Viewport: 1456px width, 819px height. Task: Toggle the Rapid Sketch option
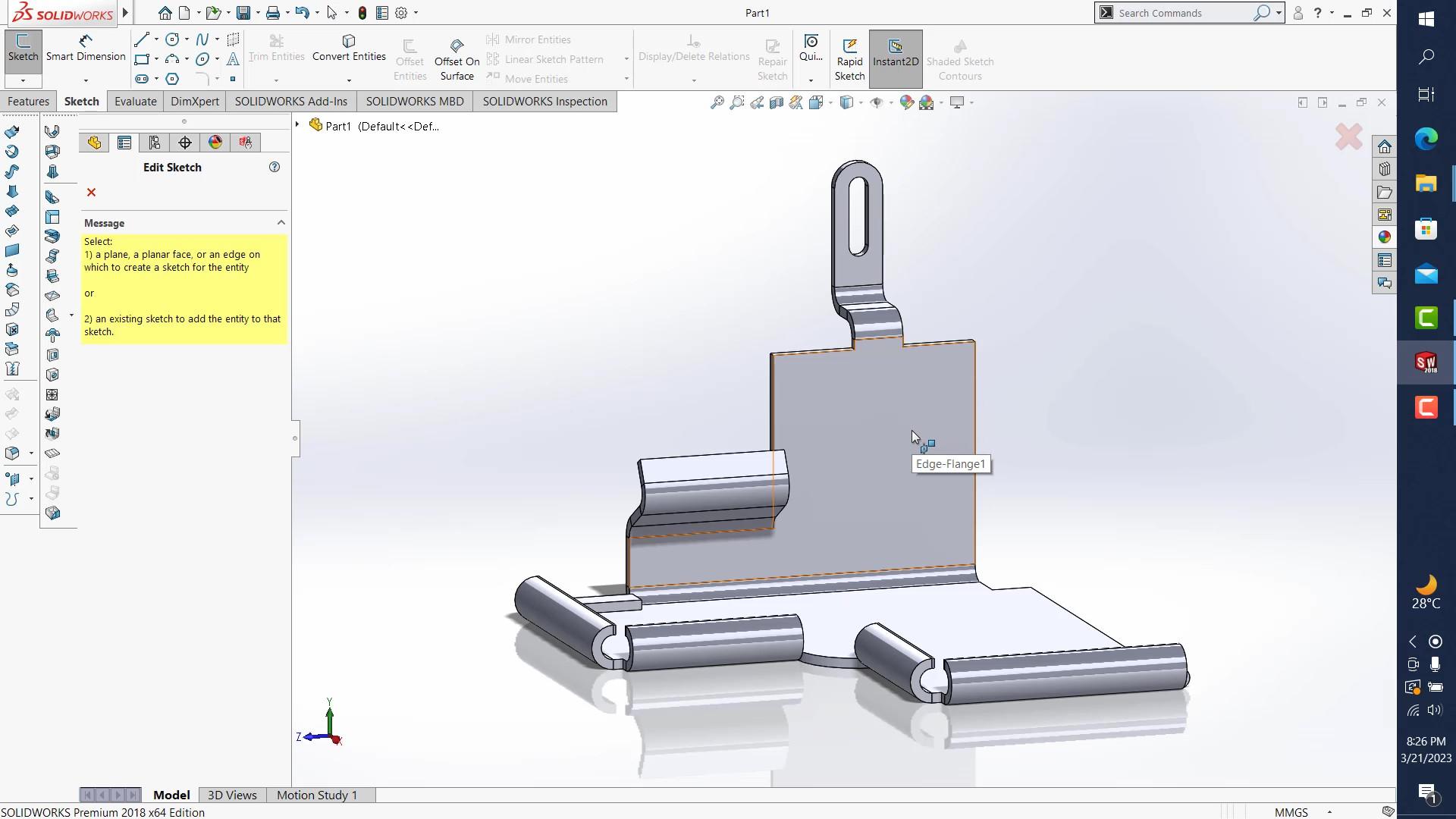click(849, 59)
